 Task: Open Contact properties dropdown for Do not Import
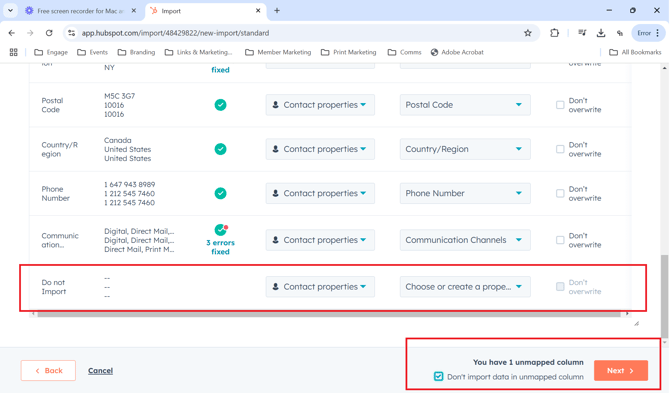320,287
